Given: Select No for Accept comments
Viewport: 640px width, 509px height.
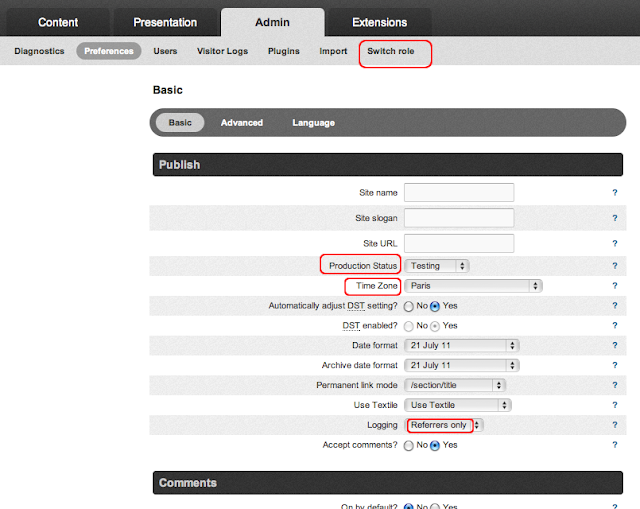Looking at the screenshot, I should pos(409,445).
